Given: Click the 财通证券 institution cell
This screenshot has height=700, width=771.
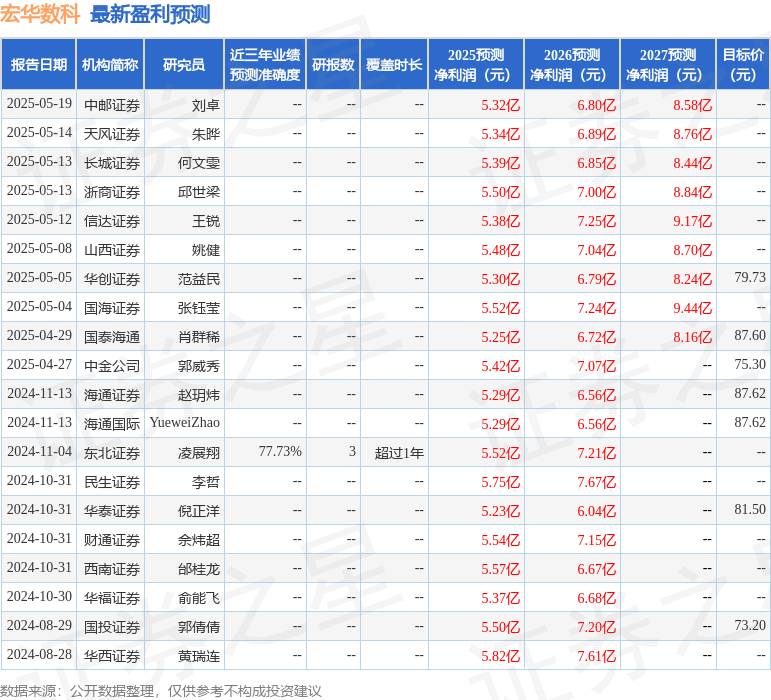Looking at the screenshot, I should point(112,540).
